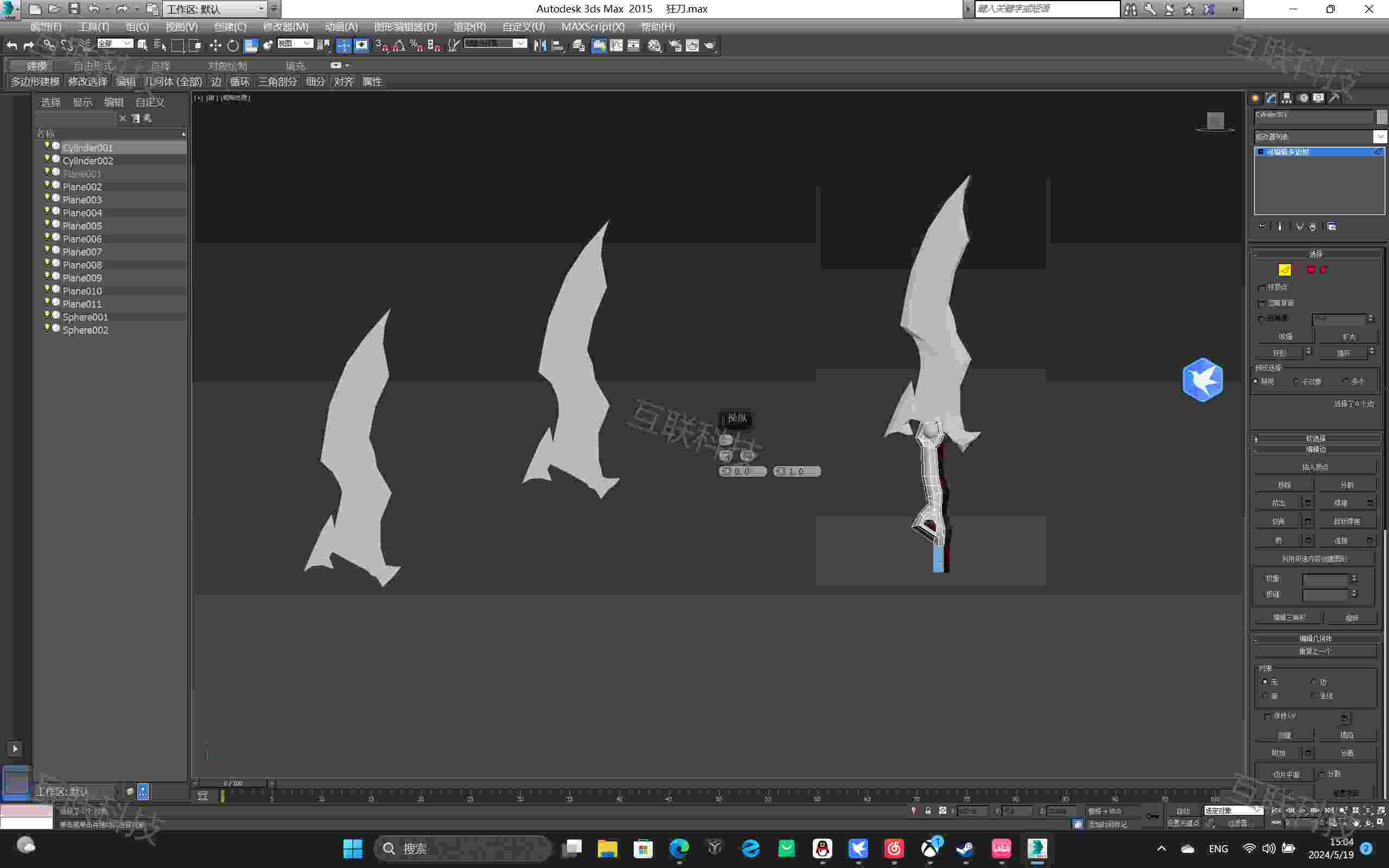Open the selection filter dropdown
Image resolution: width=1389 pixels, height=868 pixels.
click(x=116, y=43)
